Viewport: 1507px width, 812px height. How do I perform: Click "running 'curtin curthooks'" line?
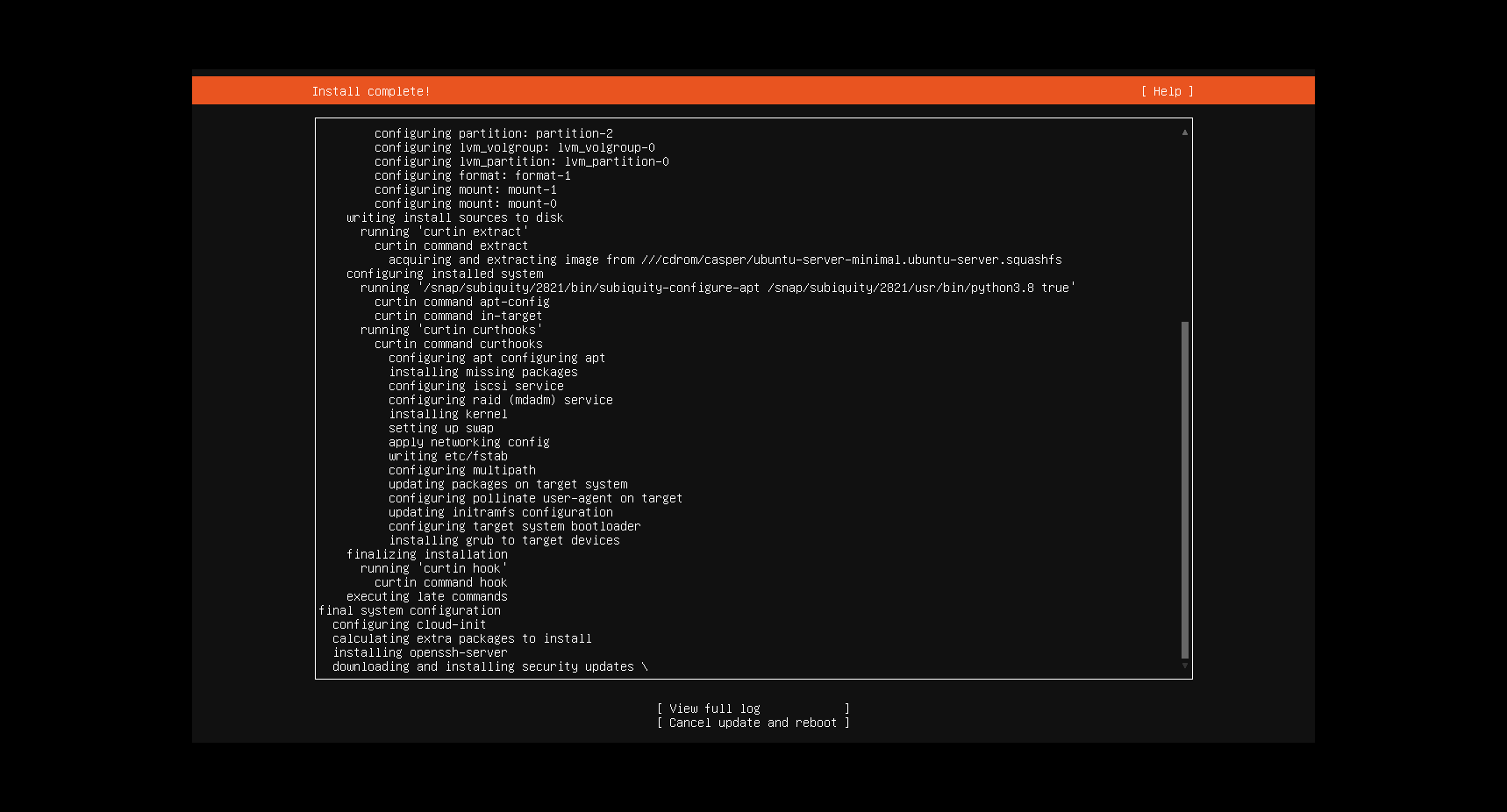click(x=452, y=330)
